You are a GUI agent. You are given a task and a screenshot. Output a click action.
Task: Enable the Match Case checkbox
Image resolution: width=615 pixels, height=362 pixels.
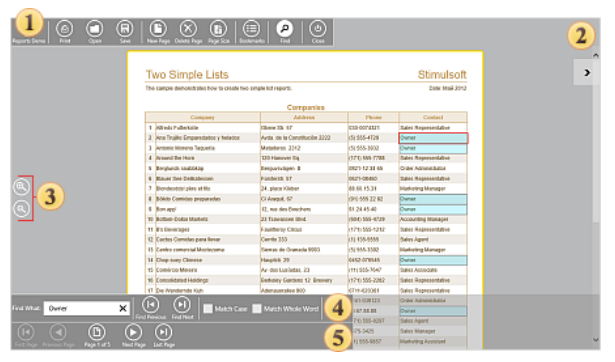208,309
